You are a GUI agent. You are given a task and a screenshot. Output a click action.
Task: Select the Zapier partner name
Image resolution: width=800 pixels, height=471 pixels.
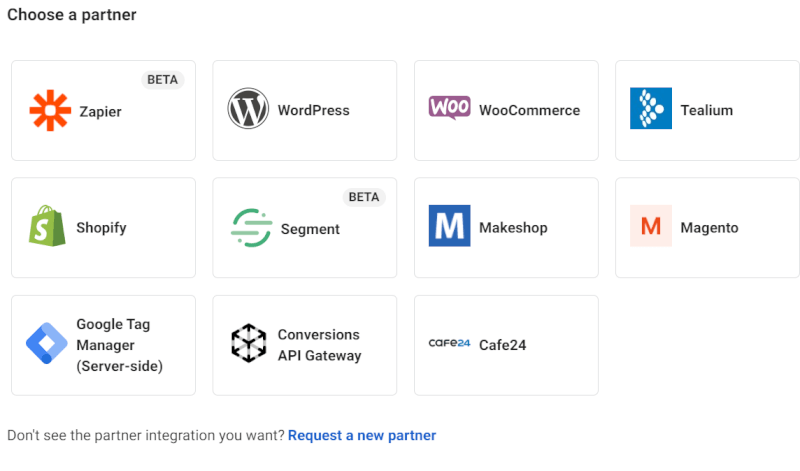pyautogui.click(x=100, y=111)
